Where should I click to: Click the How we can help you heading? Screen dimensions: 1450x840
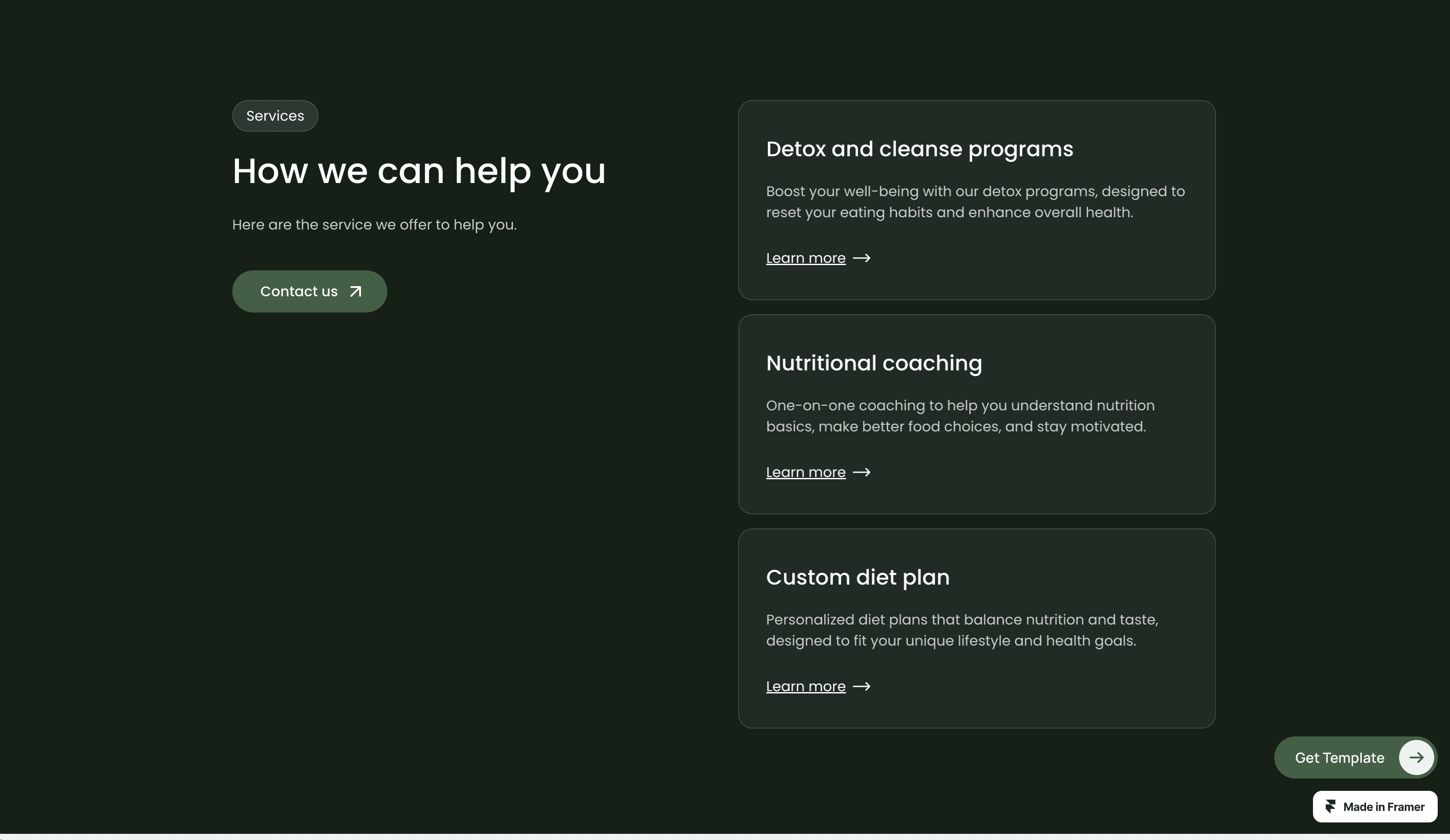coord(419,171)
